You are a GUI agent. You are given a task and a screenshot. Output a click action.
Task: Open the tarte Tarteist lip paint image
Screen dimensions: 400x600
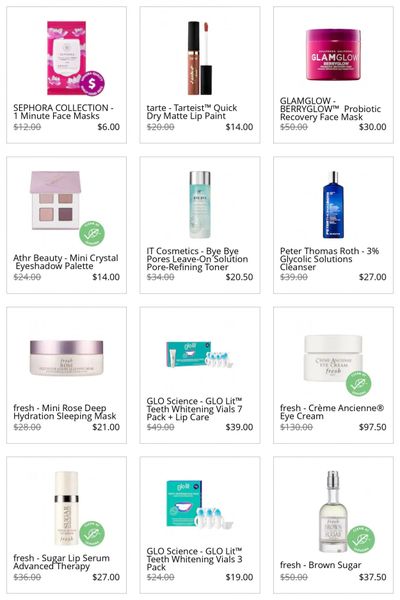click(200, 58)
